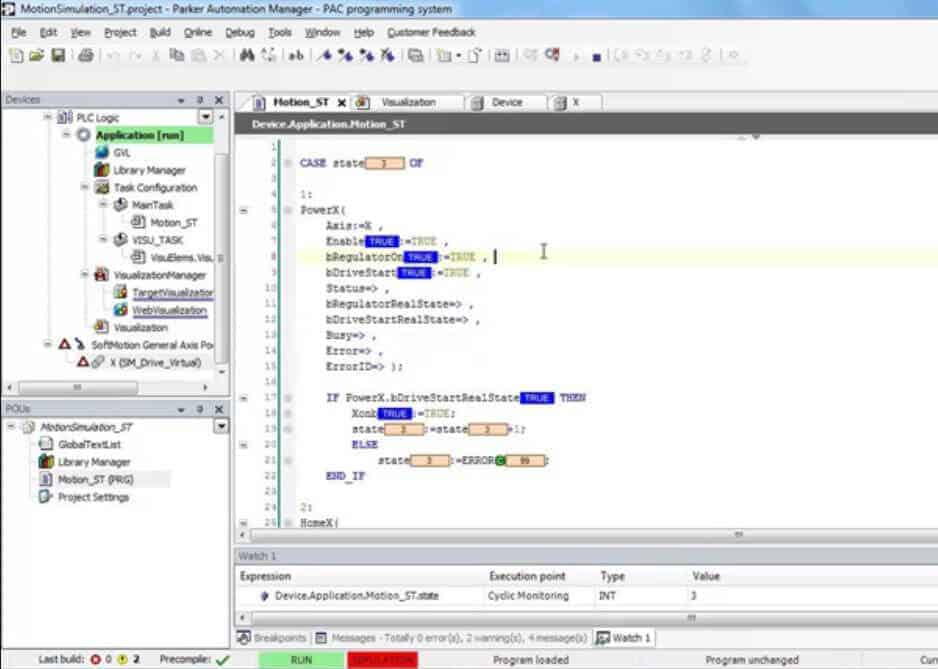This screenshot has width=938, height=669.
Task: Open the WebVisualization link in tree
Action: click(x=169, y=310)
